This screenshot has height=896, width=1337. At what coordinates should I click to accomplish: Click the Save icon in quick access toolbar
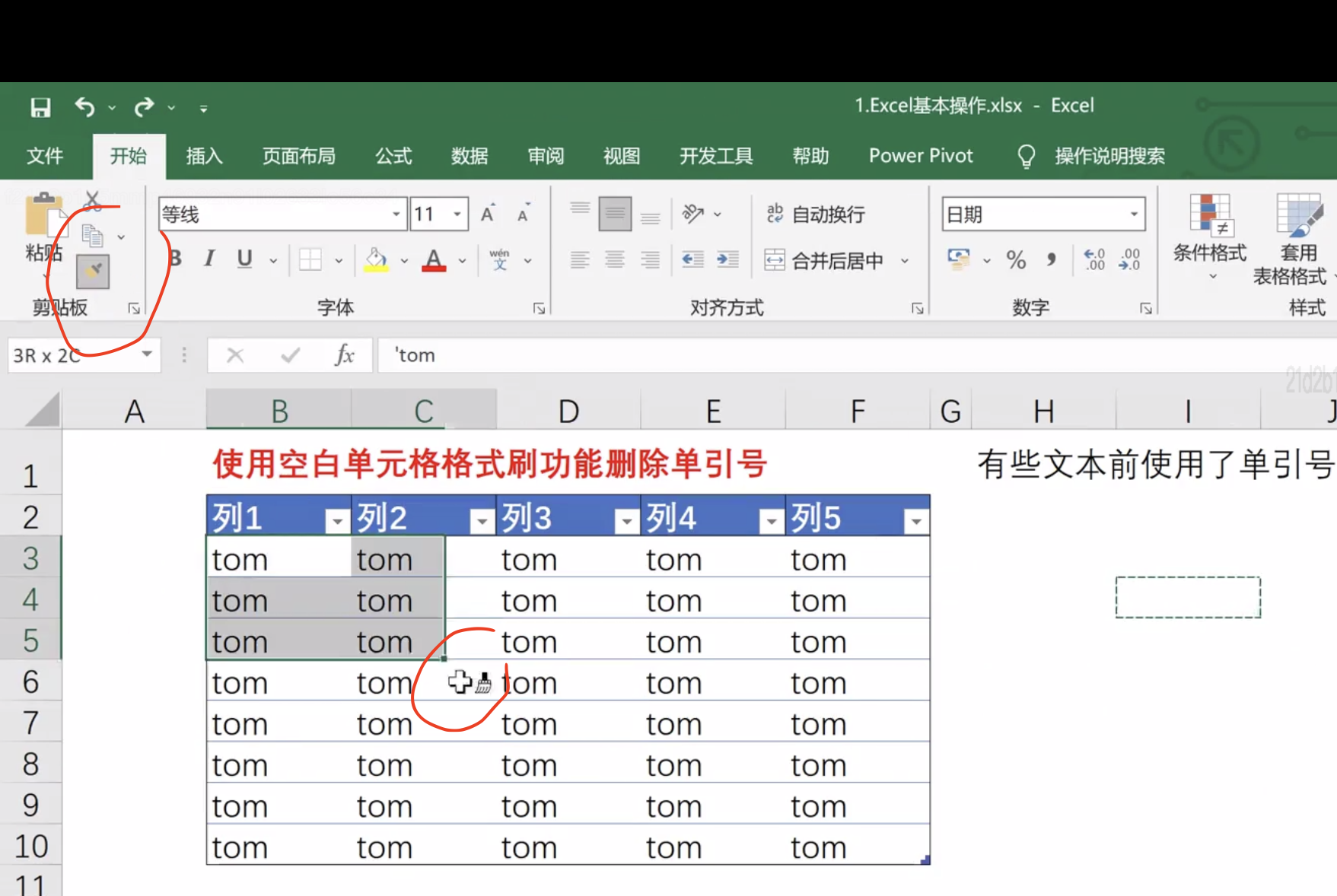[x=40, y=107]
